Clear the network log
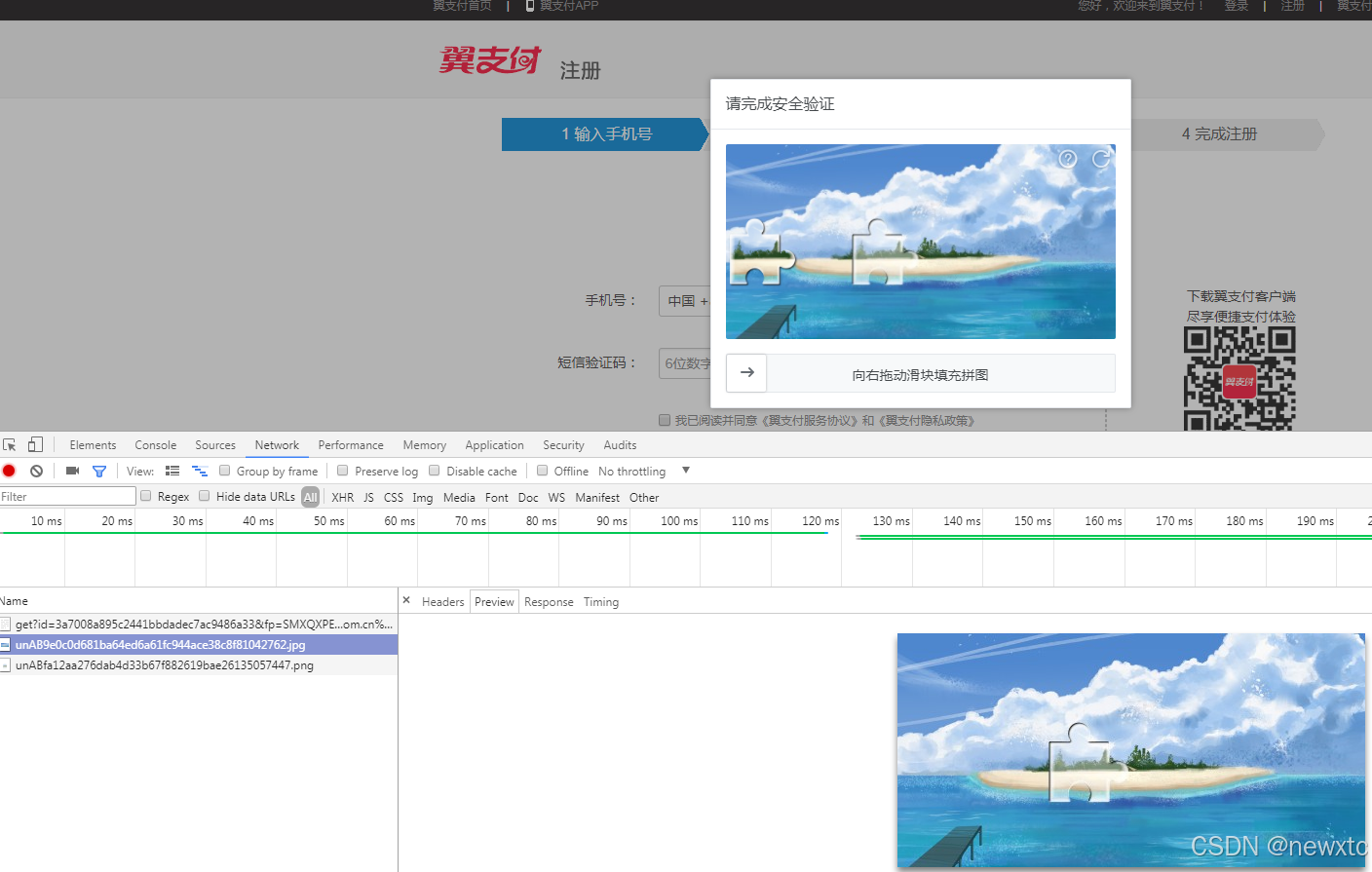1372x872 pixels. [x=36, y=471]
